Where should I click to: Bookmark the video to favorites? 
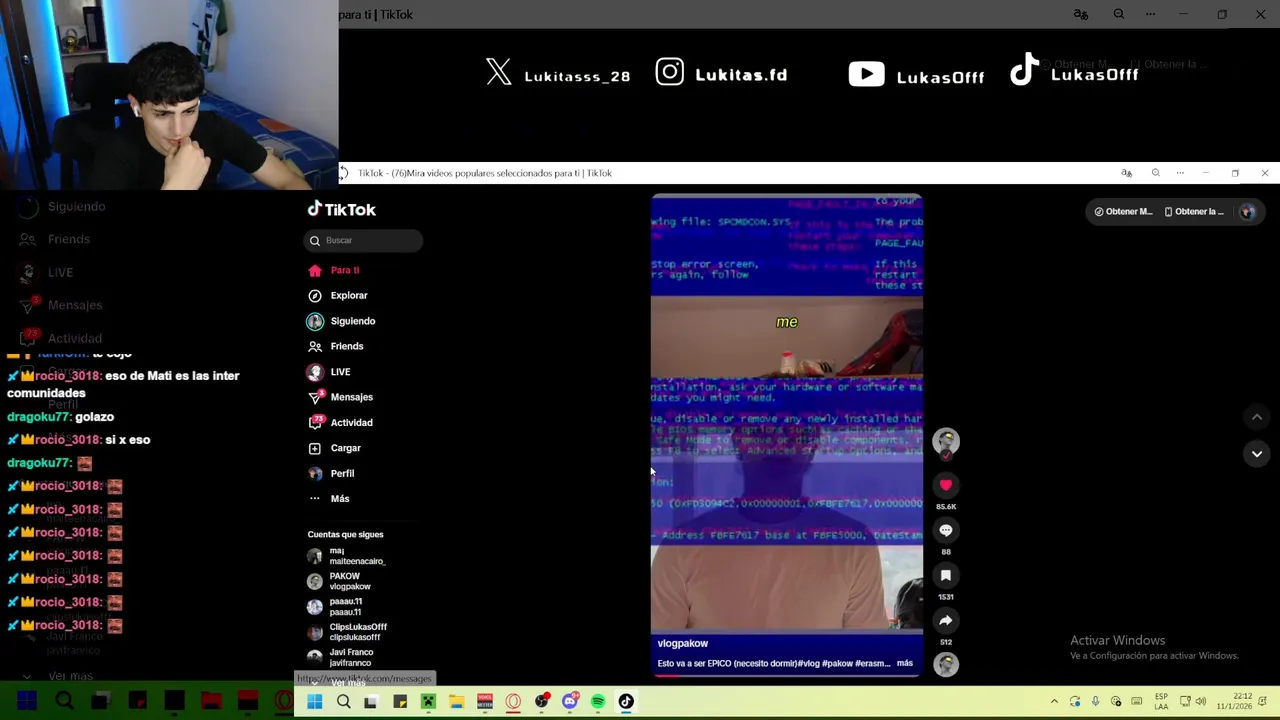(945, 575)
